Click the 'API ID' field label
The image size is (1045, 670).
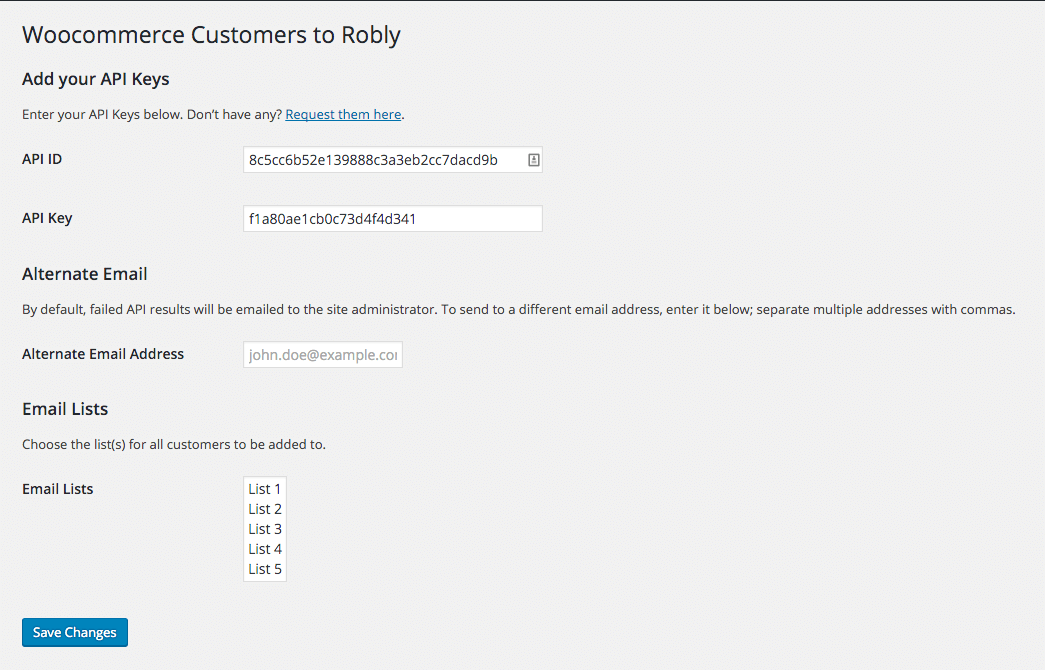pos(42,159)
